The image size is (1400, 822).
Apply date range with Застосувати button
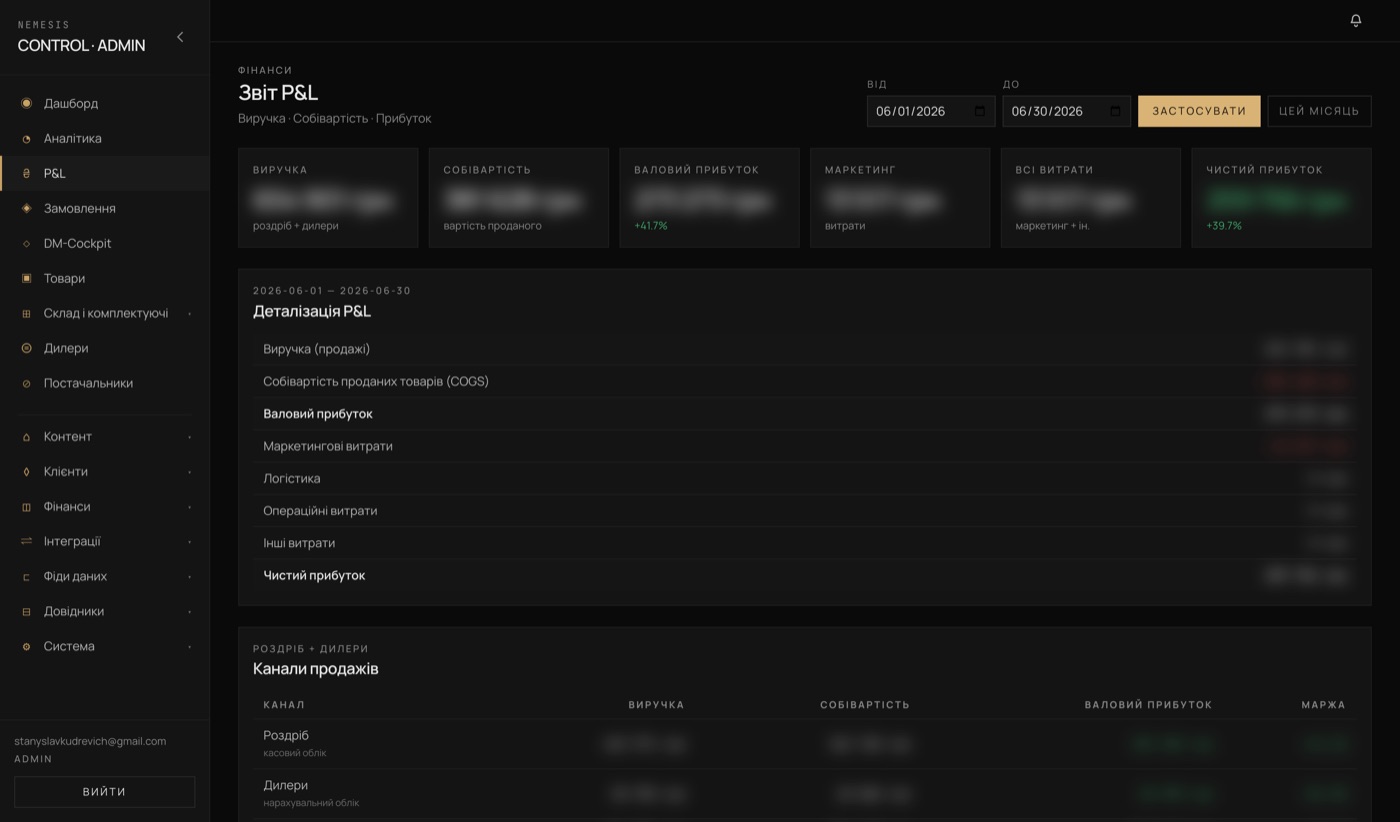tap(1199, 111)
